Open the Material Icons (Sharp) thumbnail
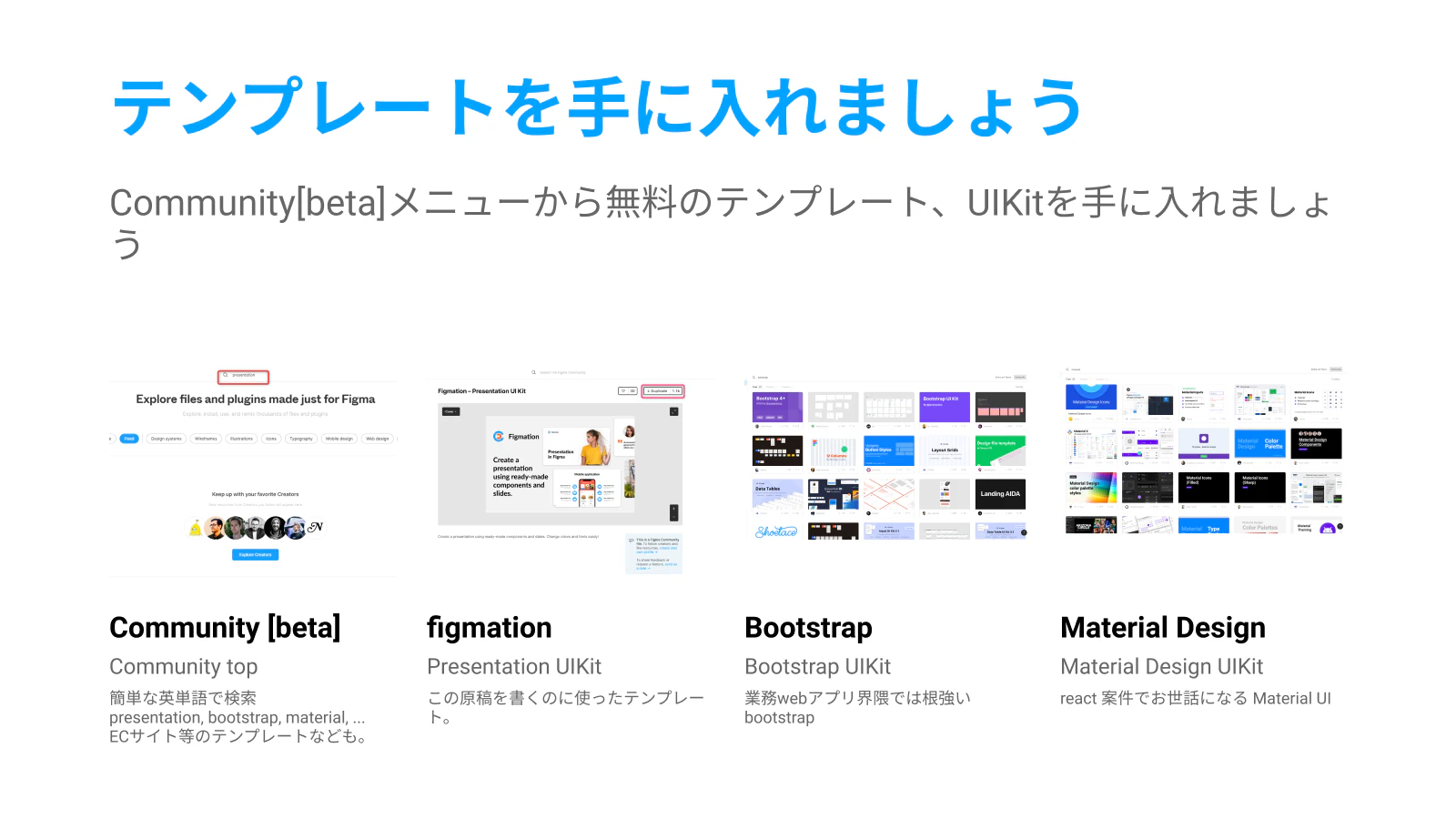The height and width of the screenshot is (819, 1456). [x=1260, y=488]
